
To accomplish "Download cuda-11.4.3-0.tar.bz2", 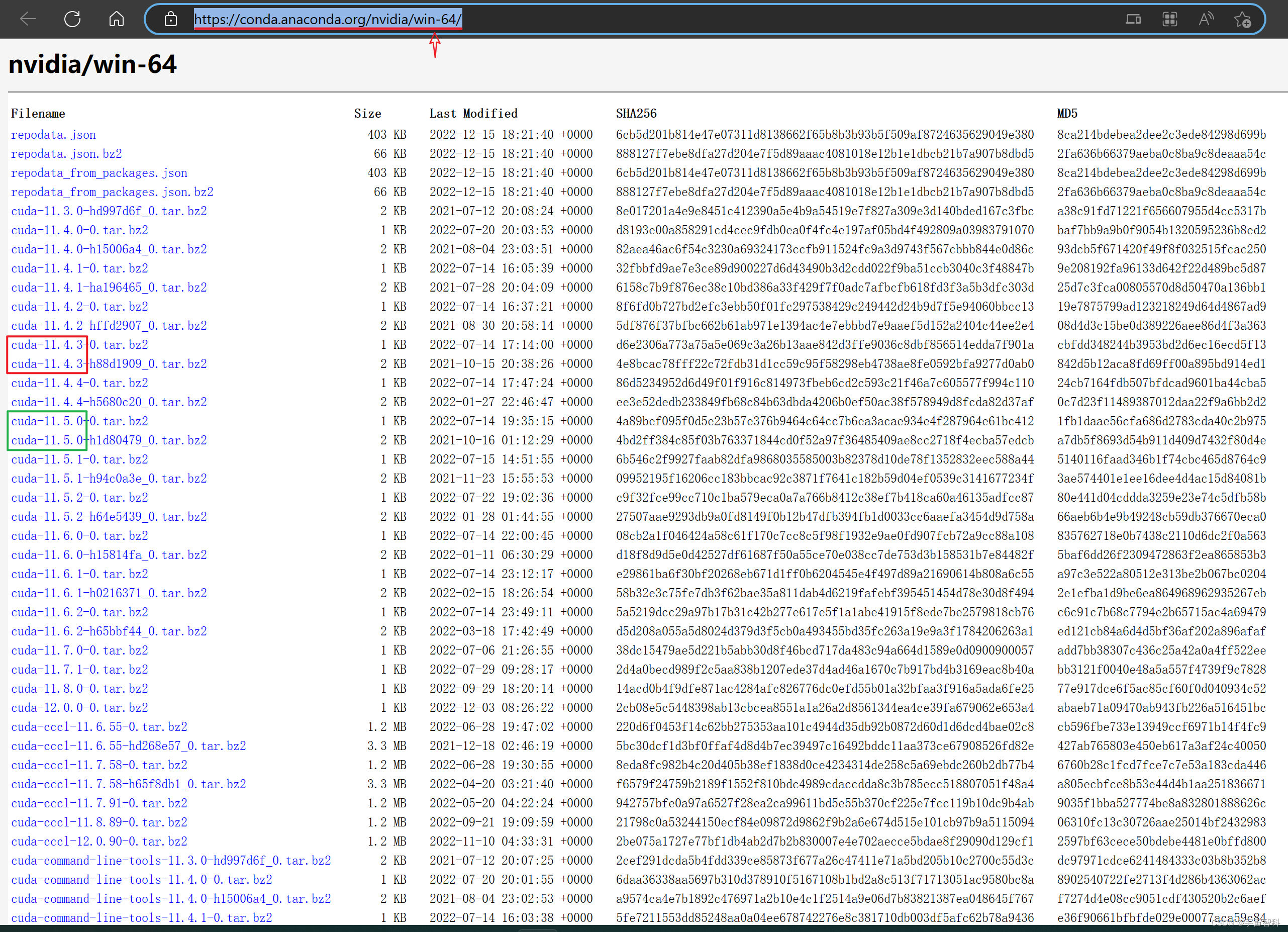I will point(79,345).
